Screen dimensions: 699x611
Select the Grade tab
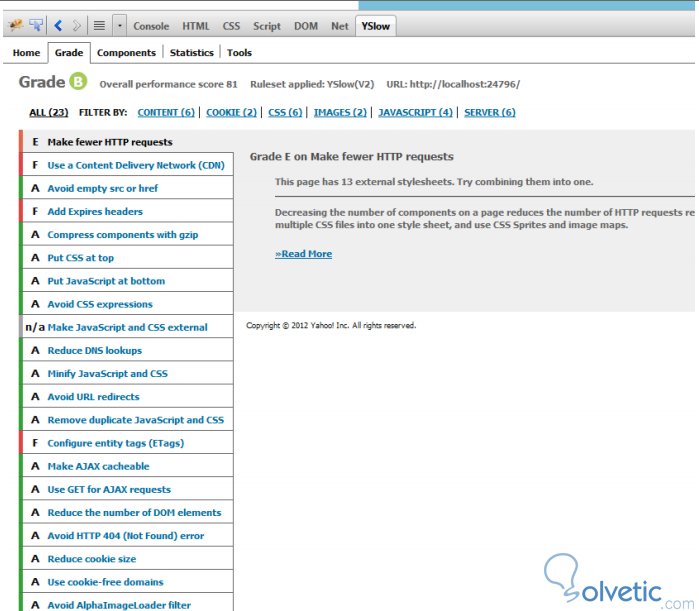69,53
